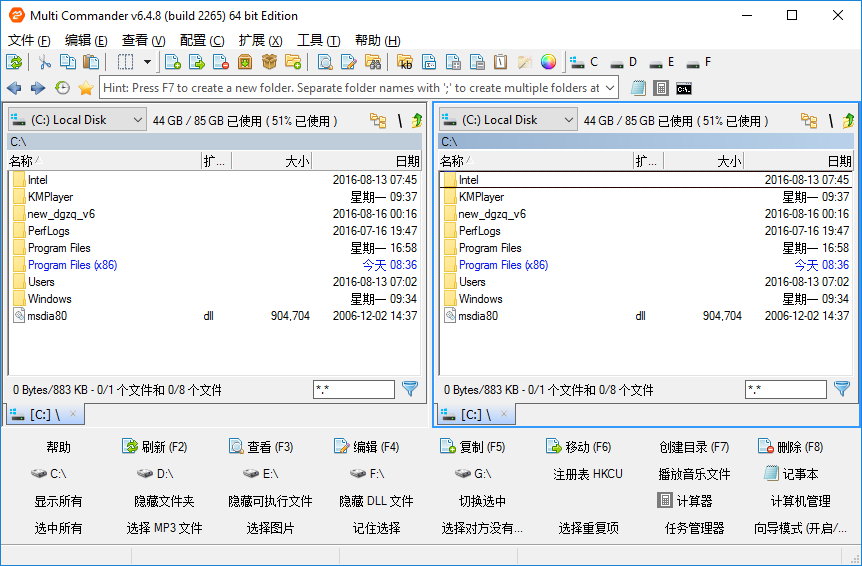The width and height of the screenshot is (862, 566).
Task: Click the dashed selection rectangle icon
Action: (125, 62)
